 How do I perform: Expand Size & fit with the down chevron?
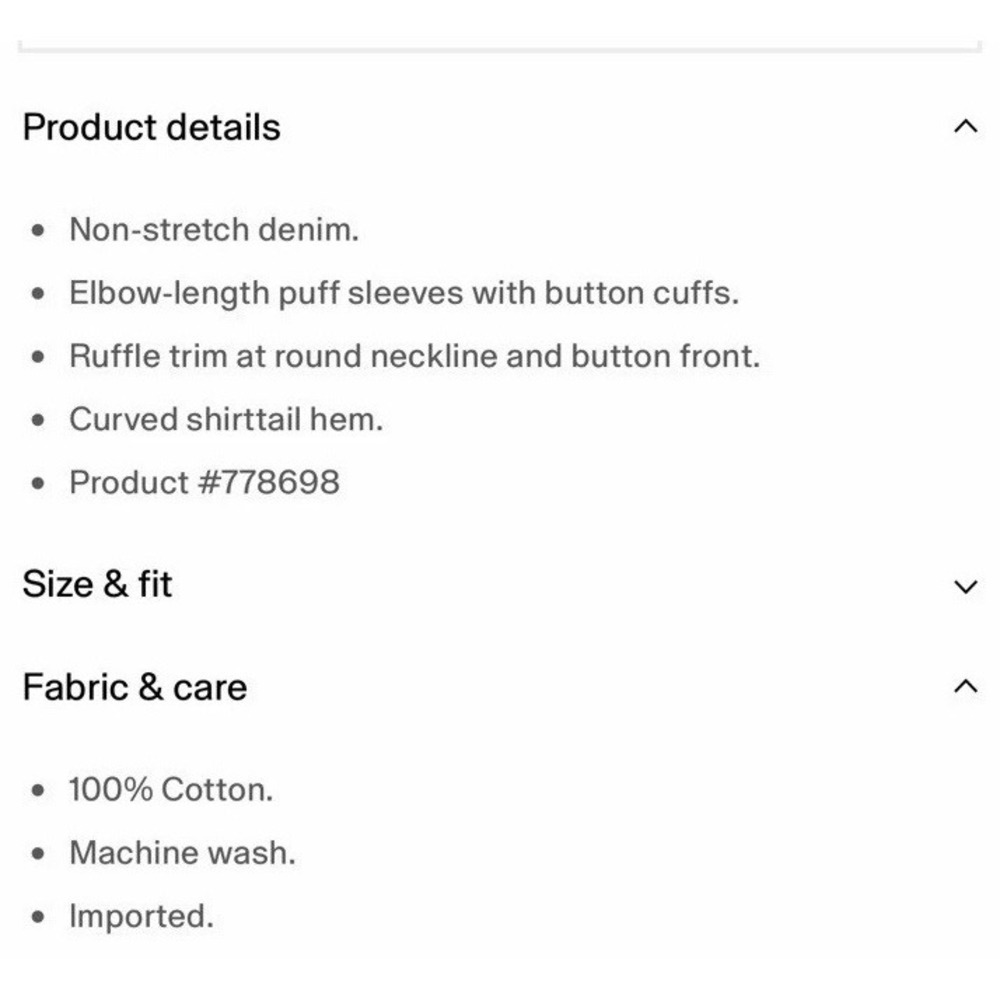966,586
